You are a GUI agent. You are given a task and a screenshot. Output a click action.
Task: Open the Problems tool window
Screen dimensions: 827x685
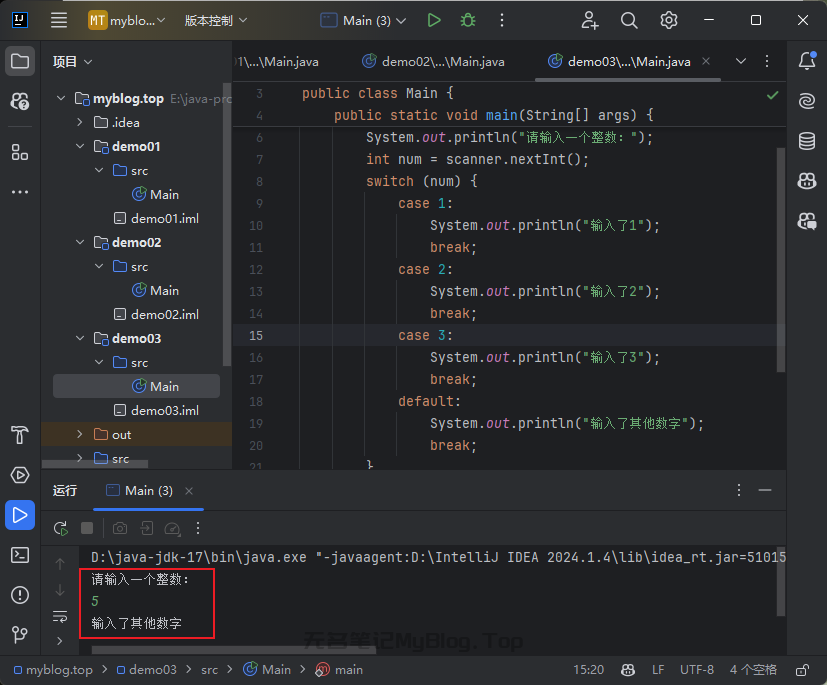(20, 595)
